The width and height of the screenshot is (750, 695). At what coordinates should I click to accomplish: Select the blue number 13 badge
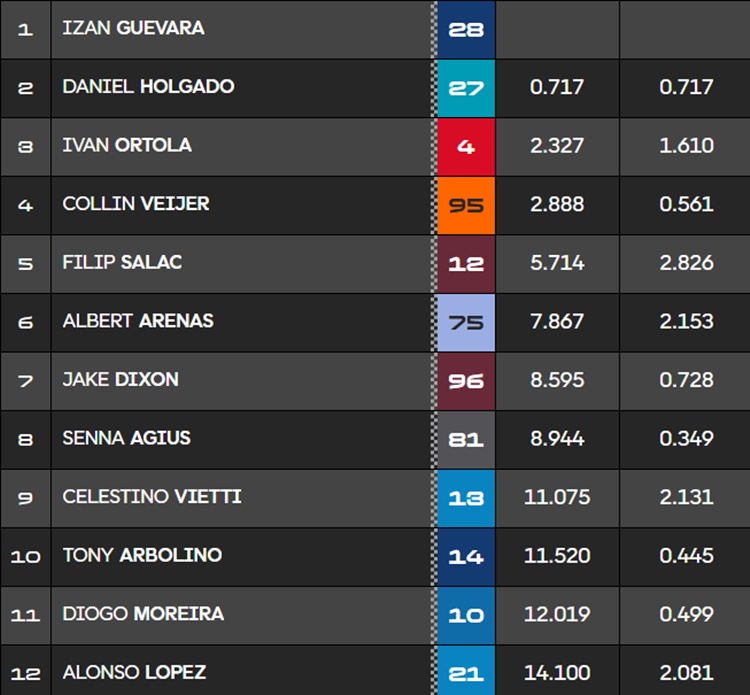(x=466, y=498)
